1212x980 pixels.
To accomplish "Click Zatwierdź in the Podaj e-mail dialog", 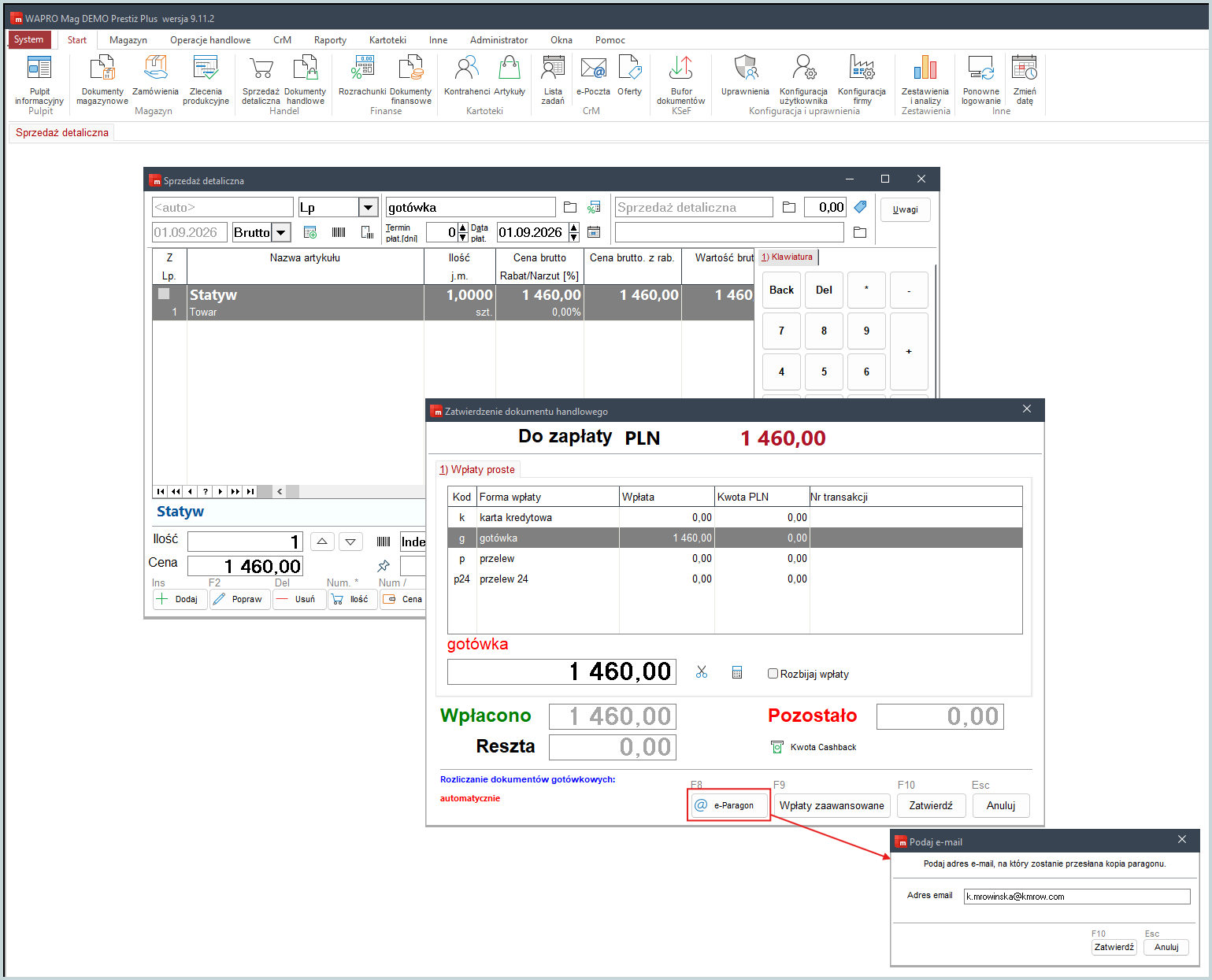I will click(x=1114, y=947).
